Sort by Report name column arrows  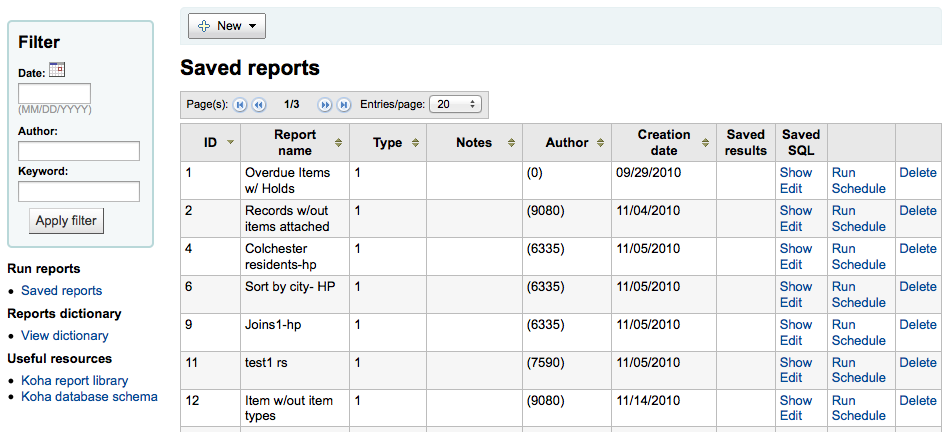(x=339, y=143)
